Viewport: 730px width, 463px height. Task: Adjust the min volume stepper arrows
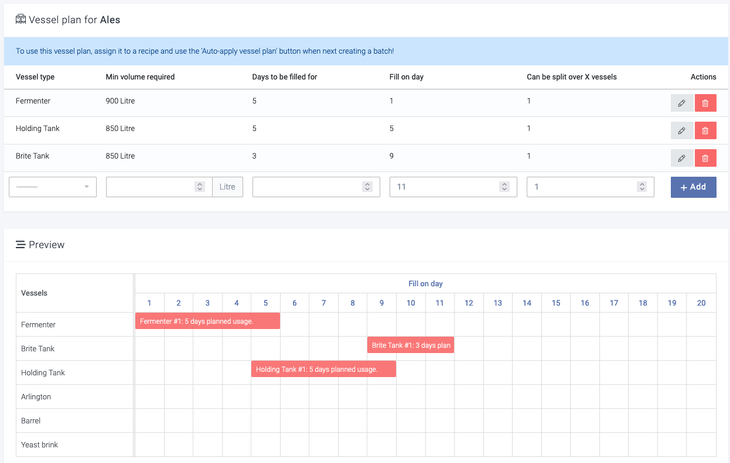pos(200,187)
